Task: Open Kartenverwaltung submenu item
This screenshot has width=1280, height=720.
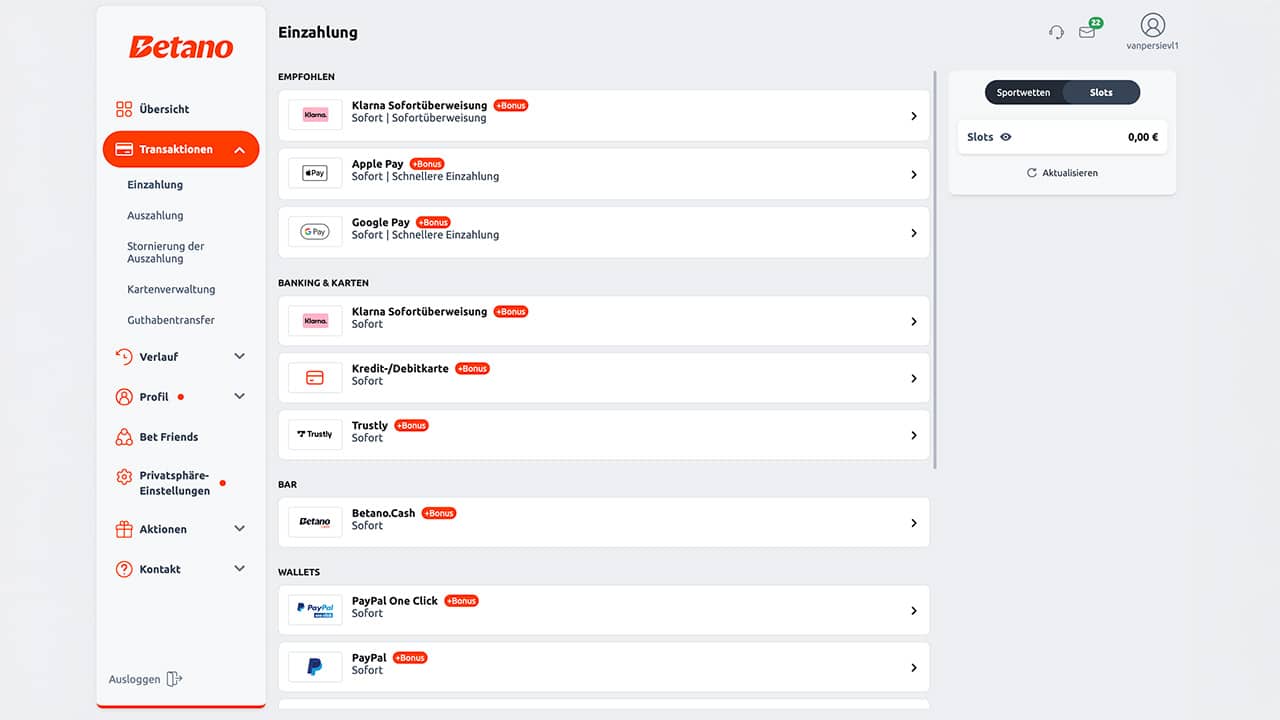Action: point(171,290)
